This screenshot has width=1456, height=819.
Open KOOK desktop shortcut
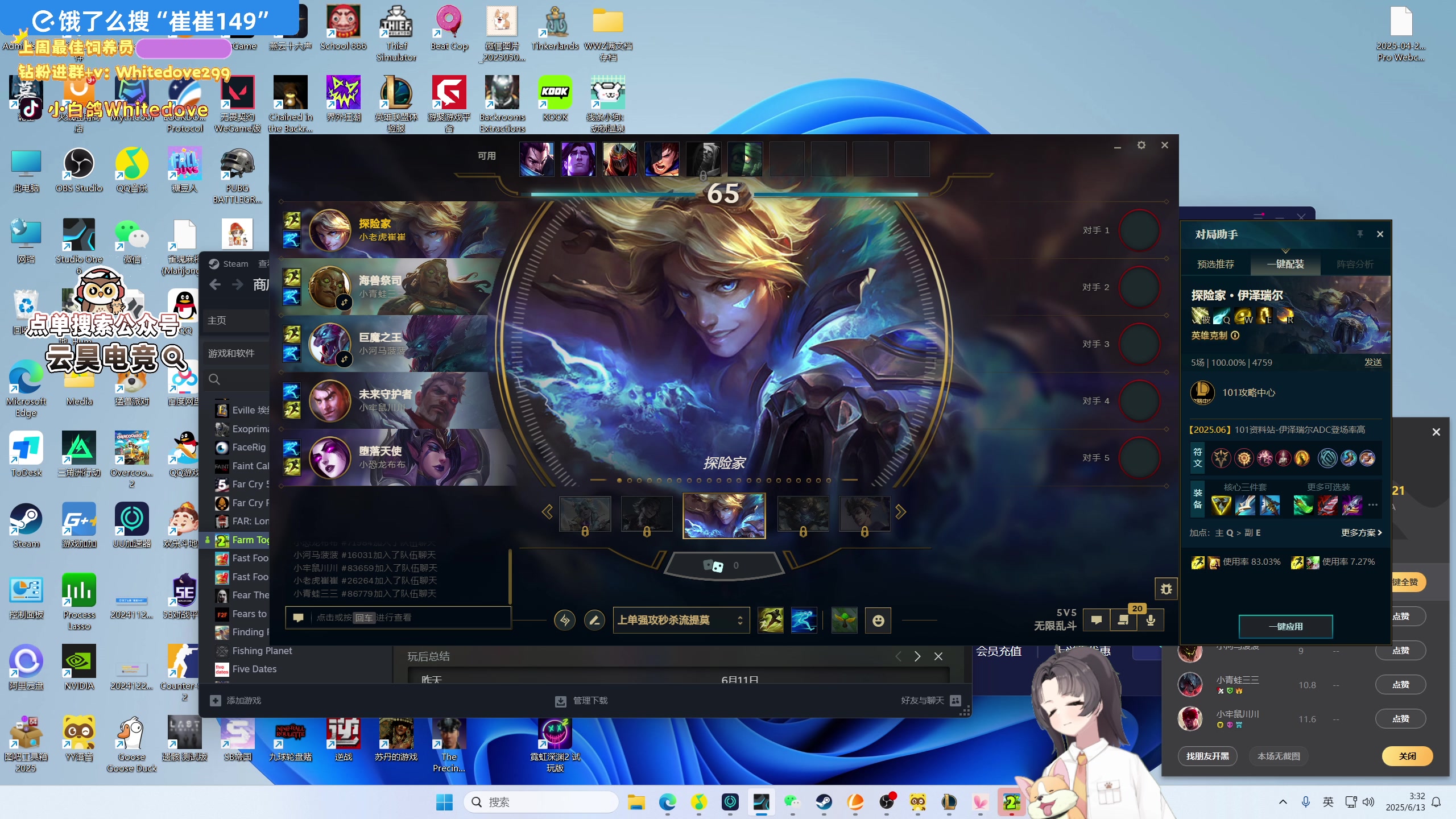555,100
